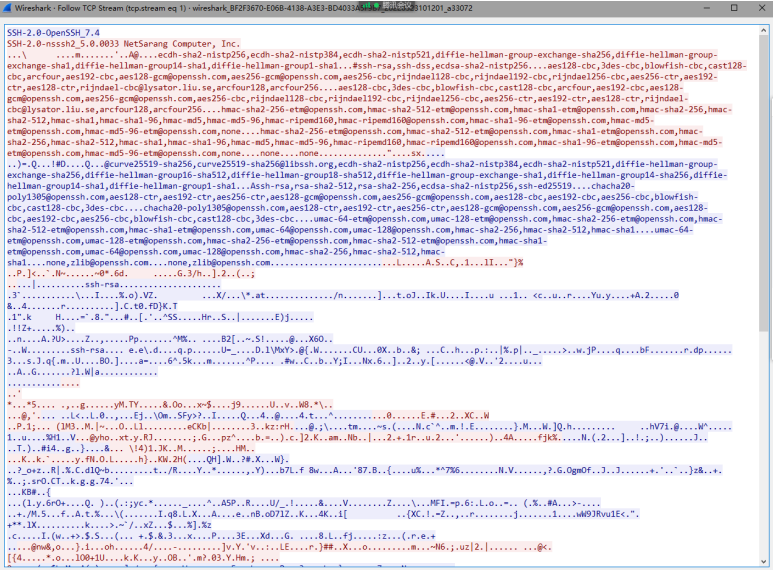
Task: Minimize the Follow TCP Stream window
Action: 706,8
